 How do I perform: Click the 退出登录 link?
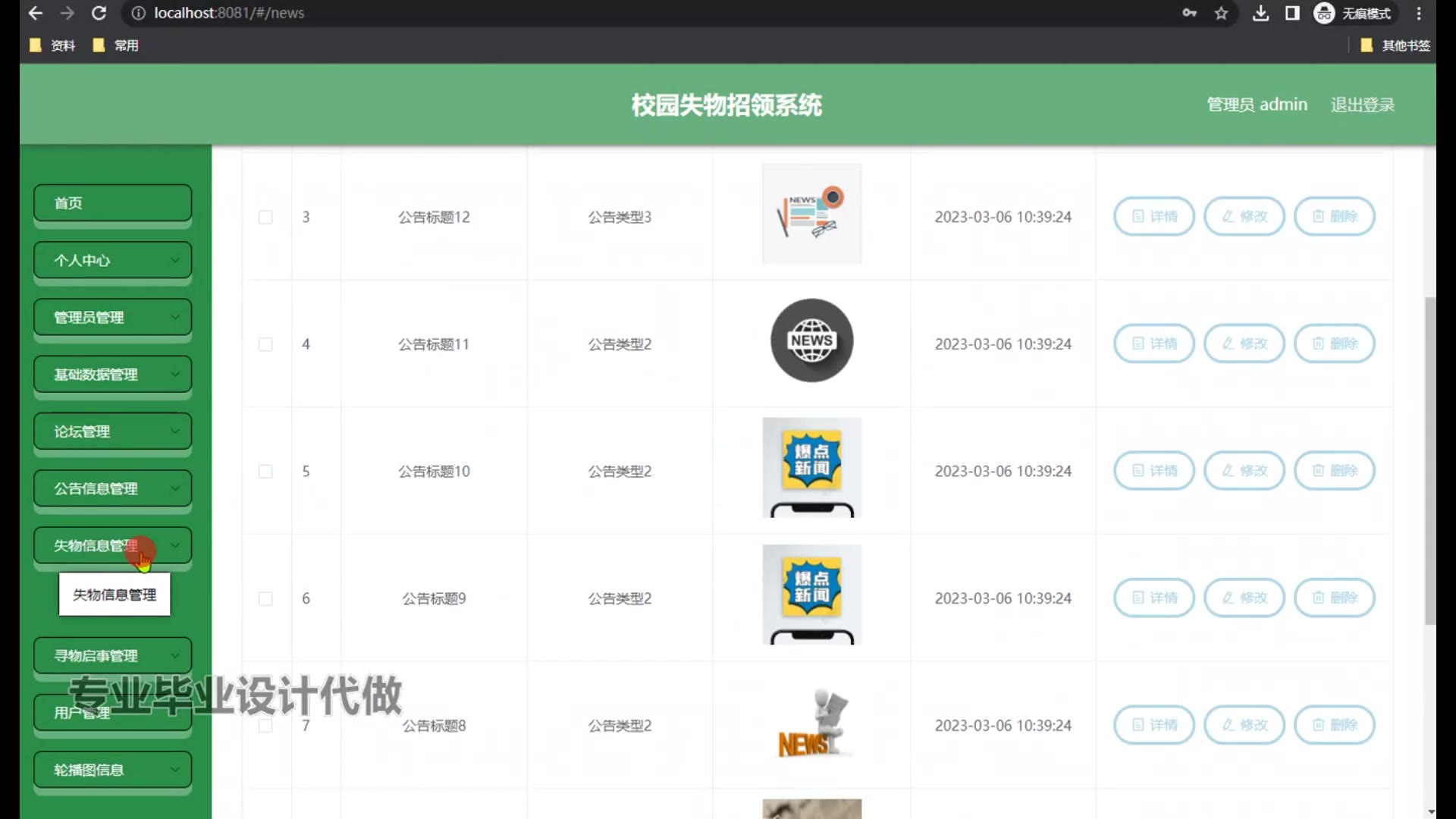pos(1362,105)
